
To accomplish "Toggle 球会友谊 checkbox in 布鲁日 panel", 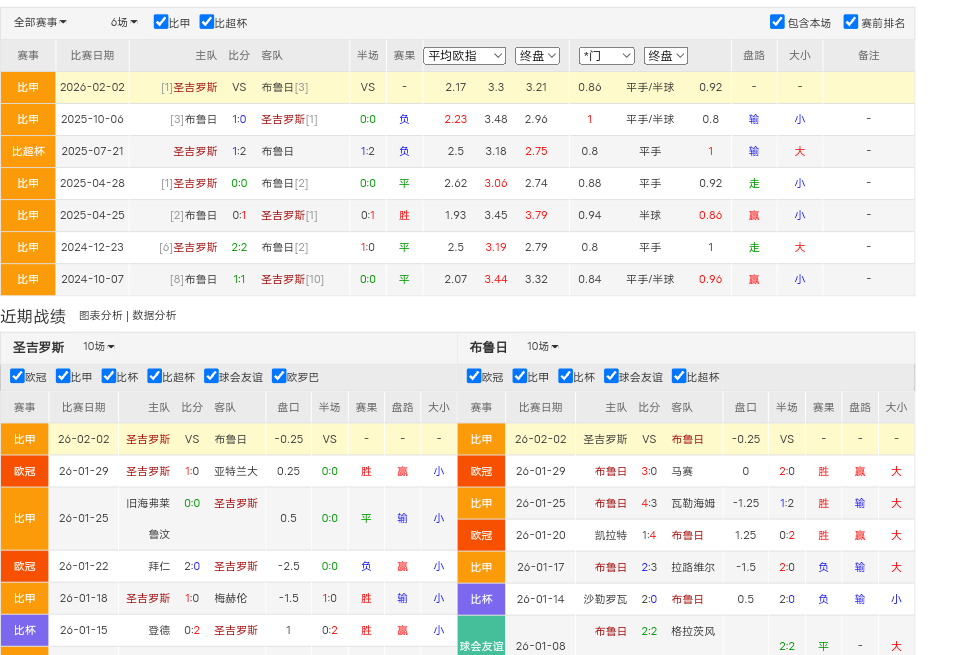I will coord(611,377).
